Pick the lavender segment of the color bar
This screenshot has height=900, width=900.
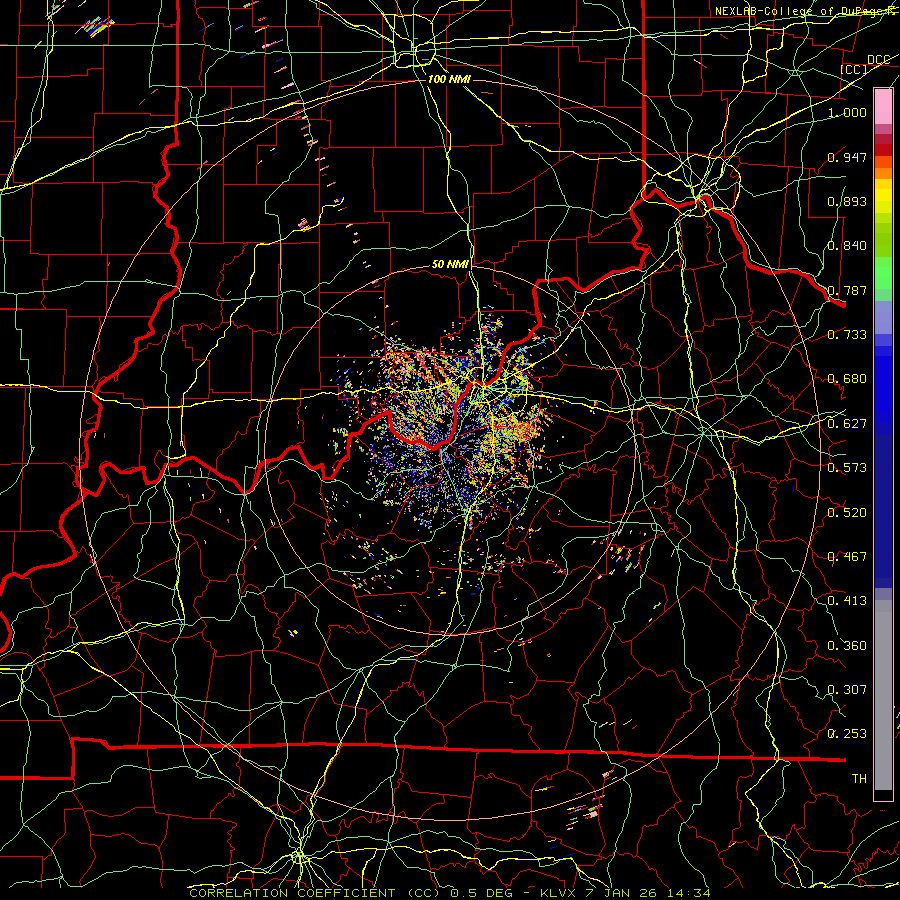pos(883,317)
